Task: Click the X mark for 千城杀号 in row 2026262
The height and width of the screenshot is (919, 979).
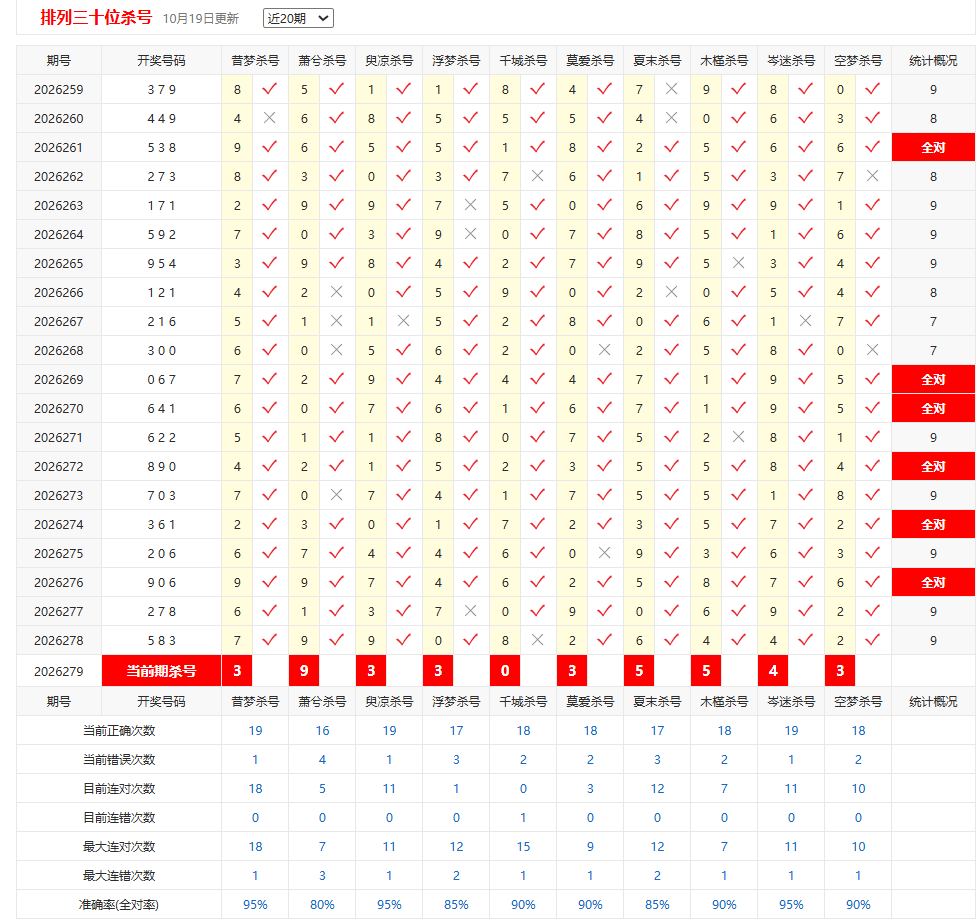Action: [537, 176]
